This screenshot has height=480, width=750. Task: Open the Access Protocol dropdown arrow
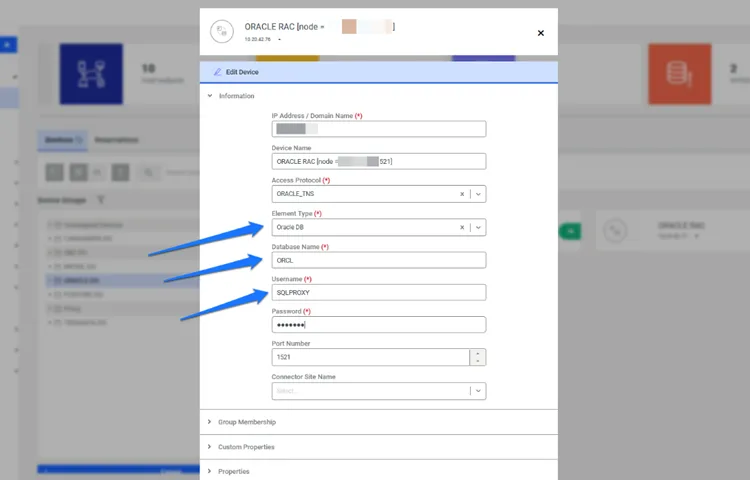(x=478, y=194)
